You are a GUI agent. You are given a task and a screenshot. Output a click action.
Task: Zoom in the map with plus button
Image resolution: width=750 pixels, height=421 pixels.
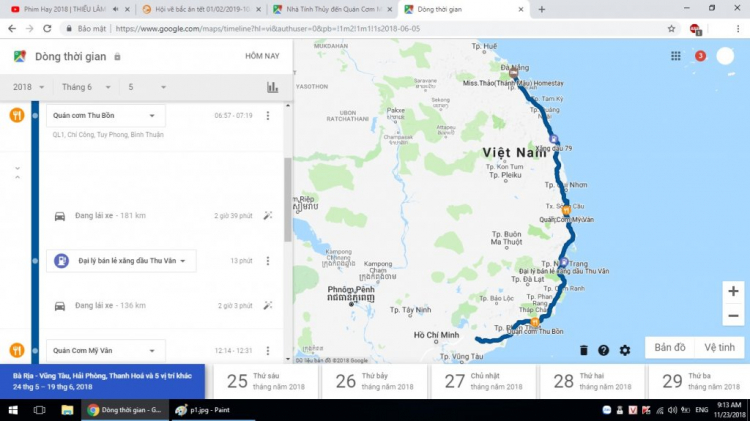pyautogui.click(x=733, y=291)
